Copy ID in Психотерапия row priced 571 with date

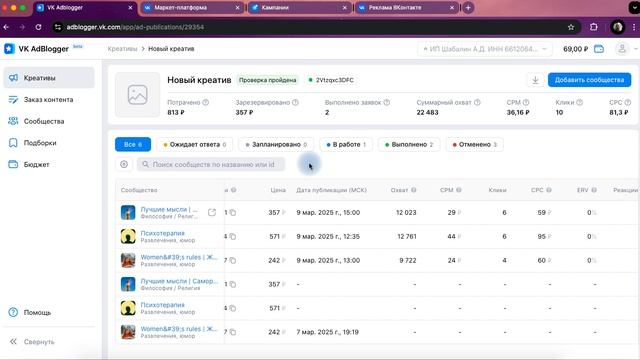(233, 237)
